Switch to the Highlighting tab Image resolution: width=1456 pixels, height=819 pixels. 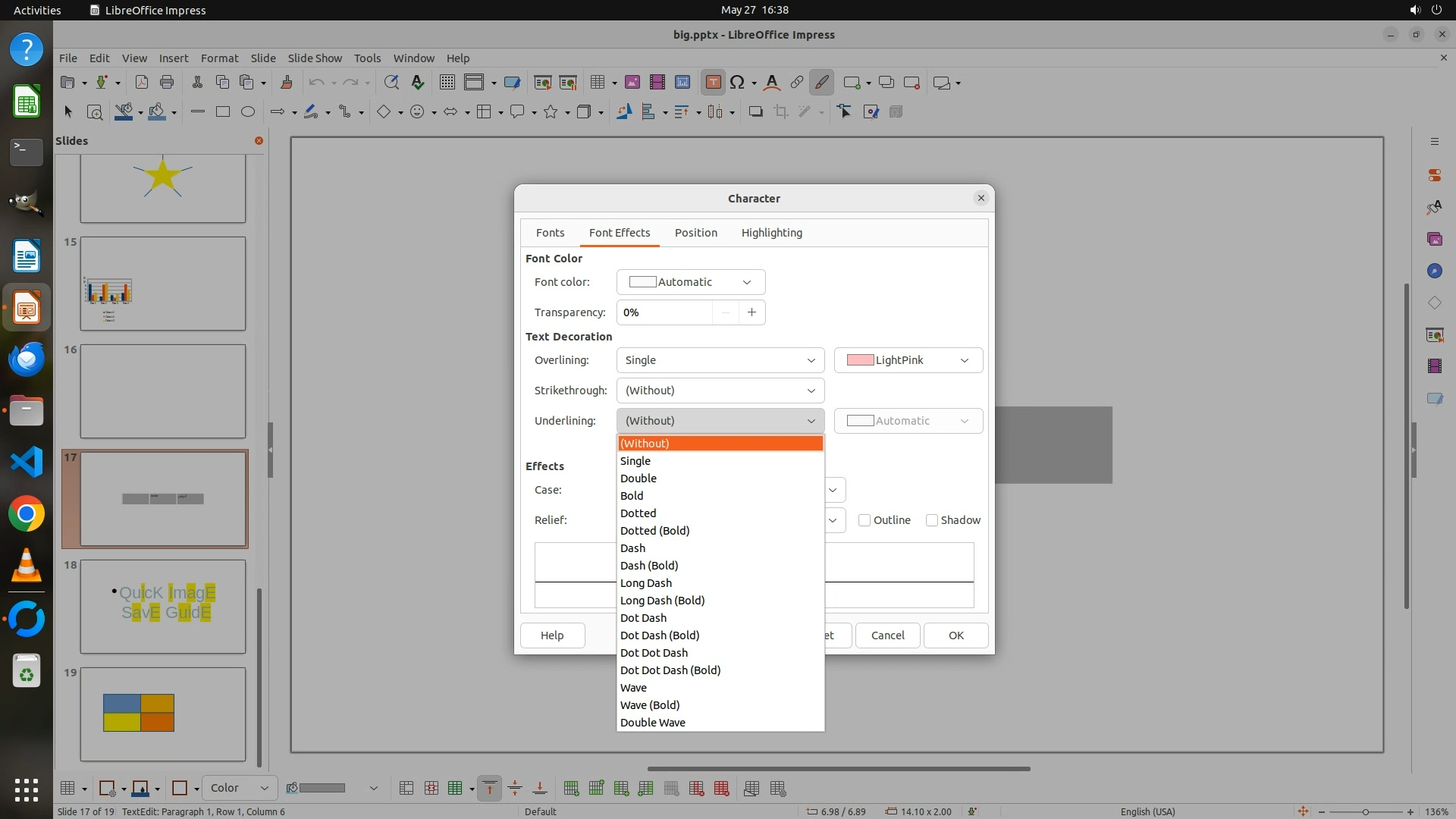(771, 233)
